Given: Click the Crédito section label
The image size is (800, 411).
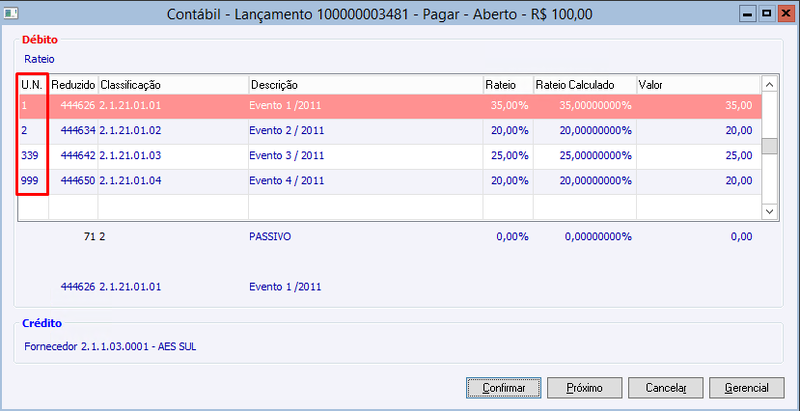Looking at the screenshot, I should (42, 323).
